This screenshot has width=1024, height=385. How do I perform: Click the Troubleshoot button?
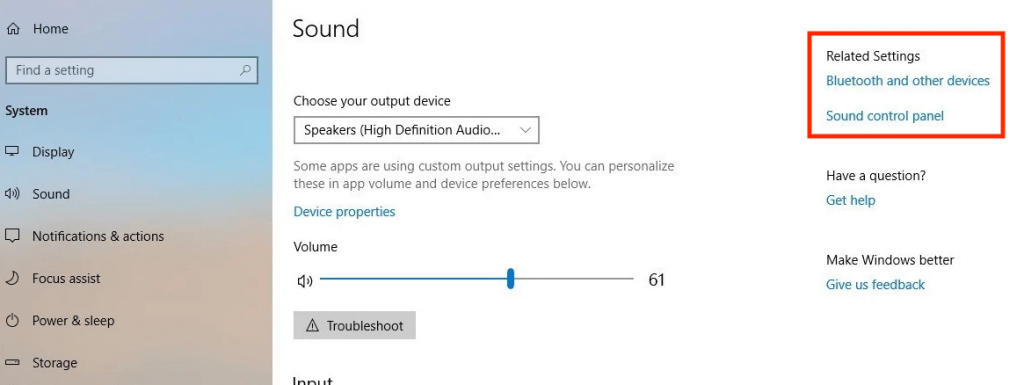pyautogui.click(x=355, y=326)
